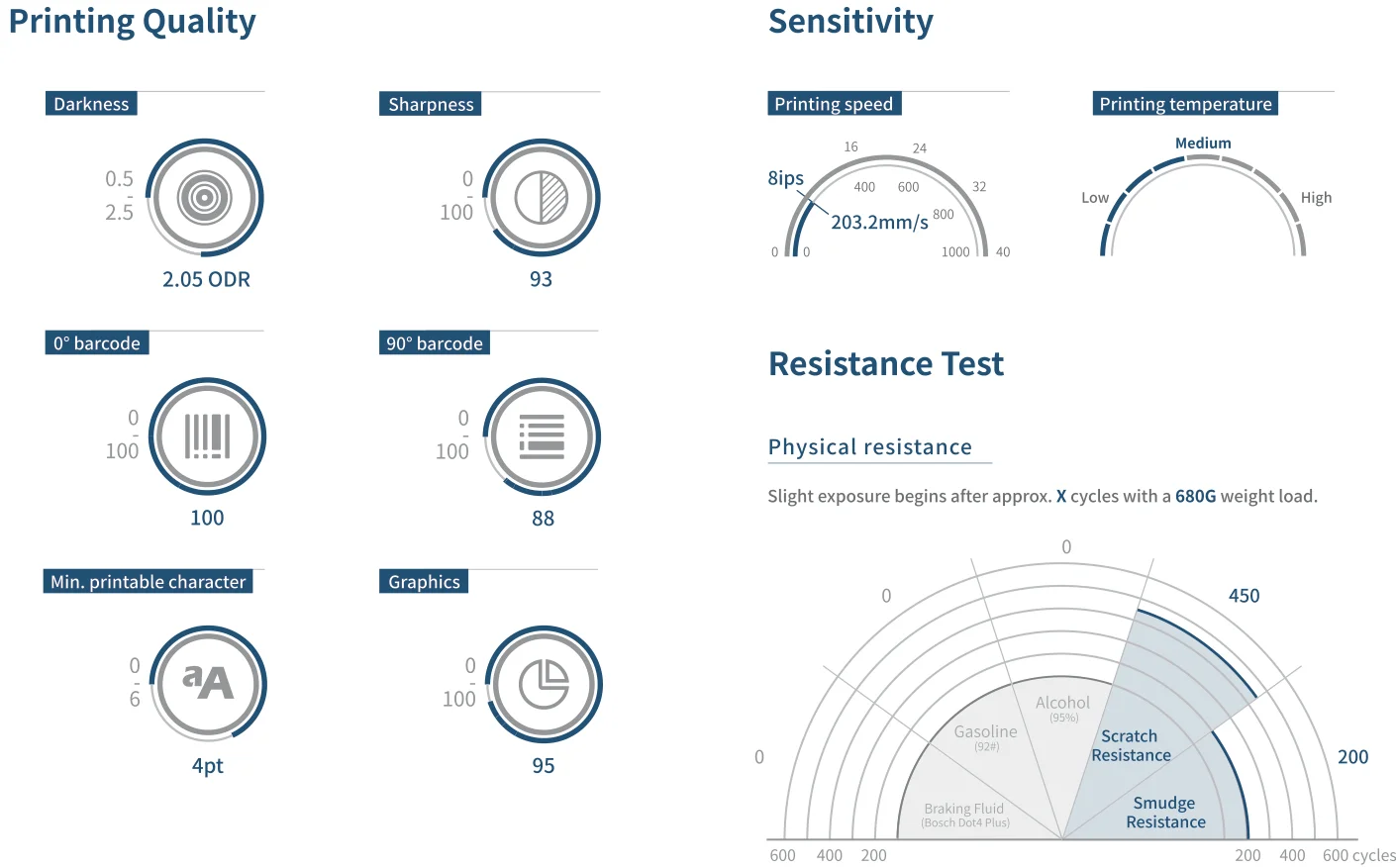Image resolution: width=1396 pixels, height=868 pixels.
Task: Click the Darkness label tag
Action: click(x=91, y=104)
